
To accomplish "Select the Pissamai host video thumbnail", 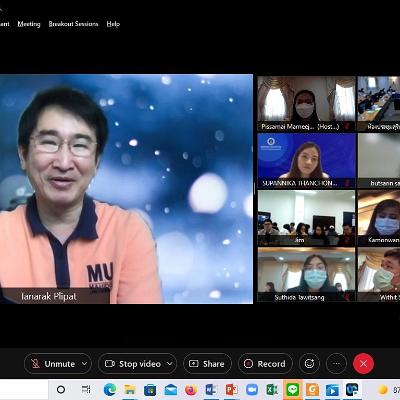I will coord(306,104).
